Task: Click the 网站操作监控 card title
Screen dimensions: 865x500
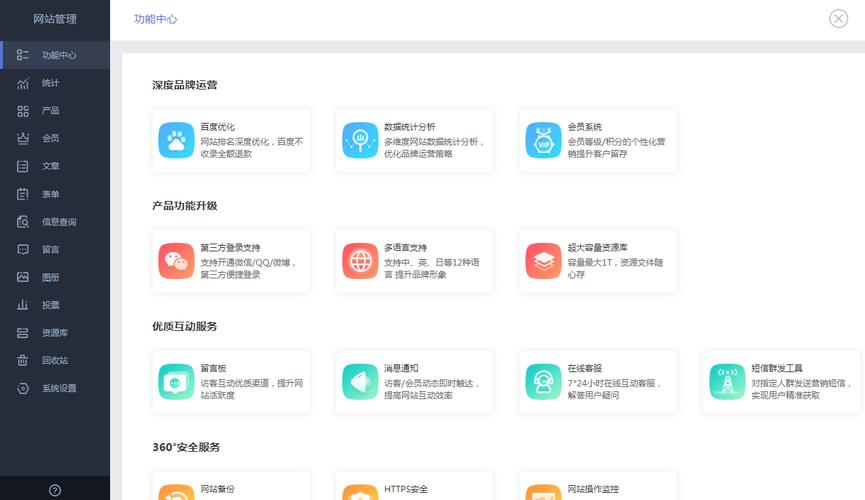Action: [593, 489]
